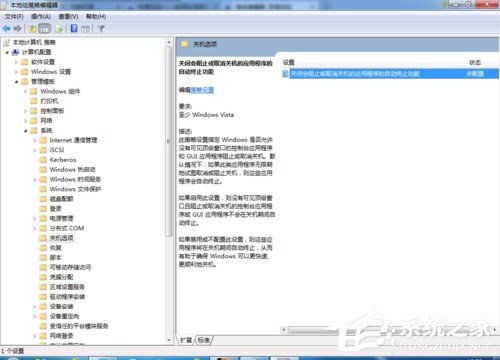This screenshot has height=360, width=500.
Task: Select the 设备重定向 folder
Action: click(x=64, y=316)
